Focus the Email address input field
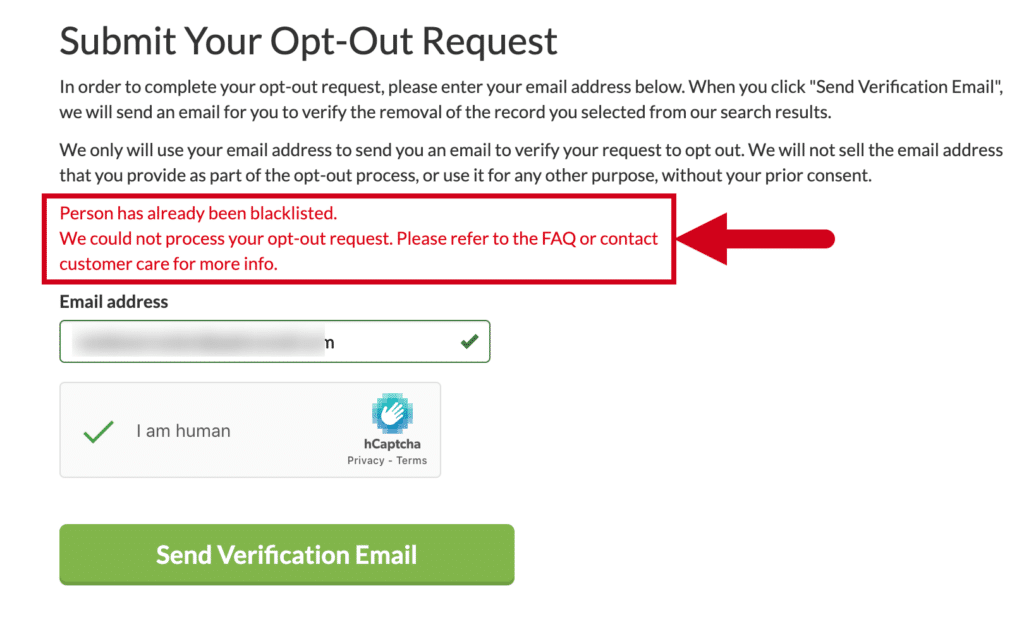This screenshot has height=636, width=1024. coord(275,342)
